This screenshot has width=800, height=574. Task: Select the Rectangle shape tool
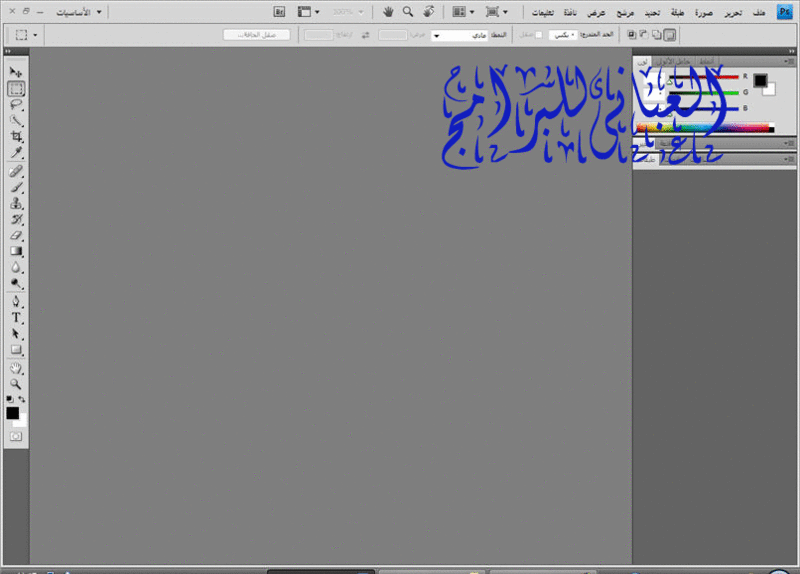tap(16, 350)
